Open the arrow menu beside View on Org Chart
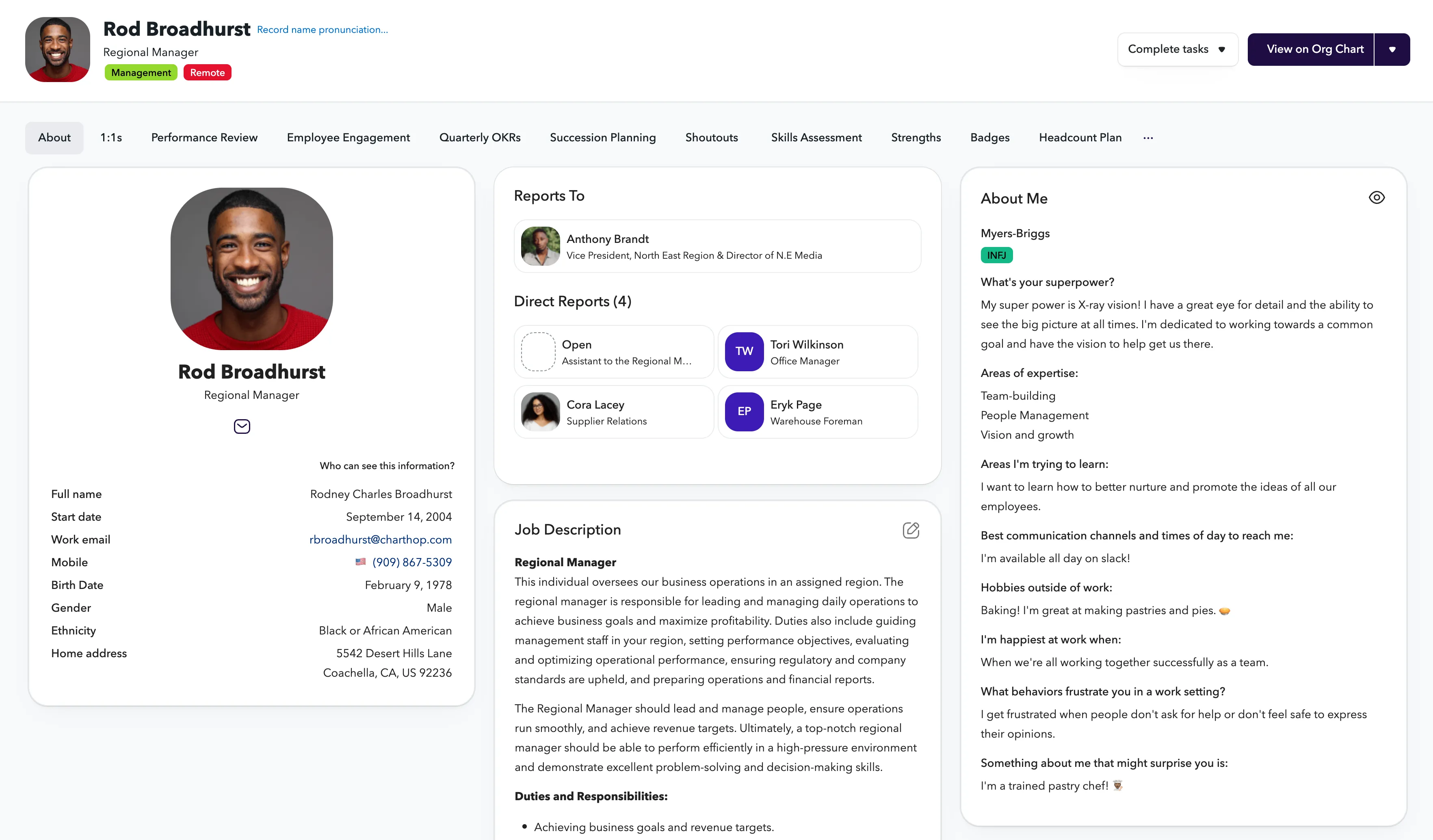 point(1392,49)
